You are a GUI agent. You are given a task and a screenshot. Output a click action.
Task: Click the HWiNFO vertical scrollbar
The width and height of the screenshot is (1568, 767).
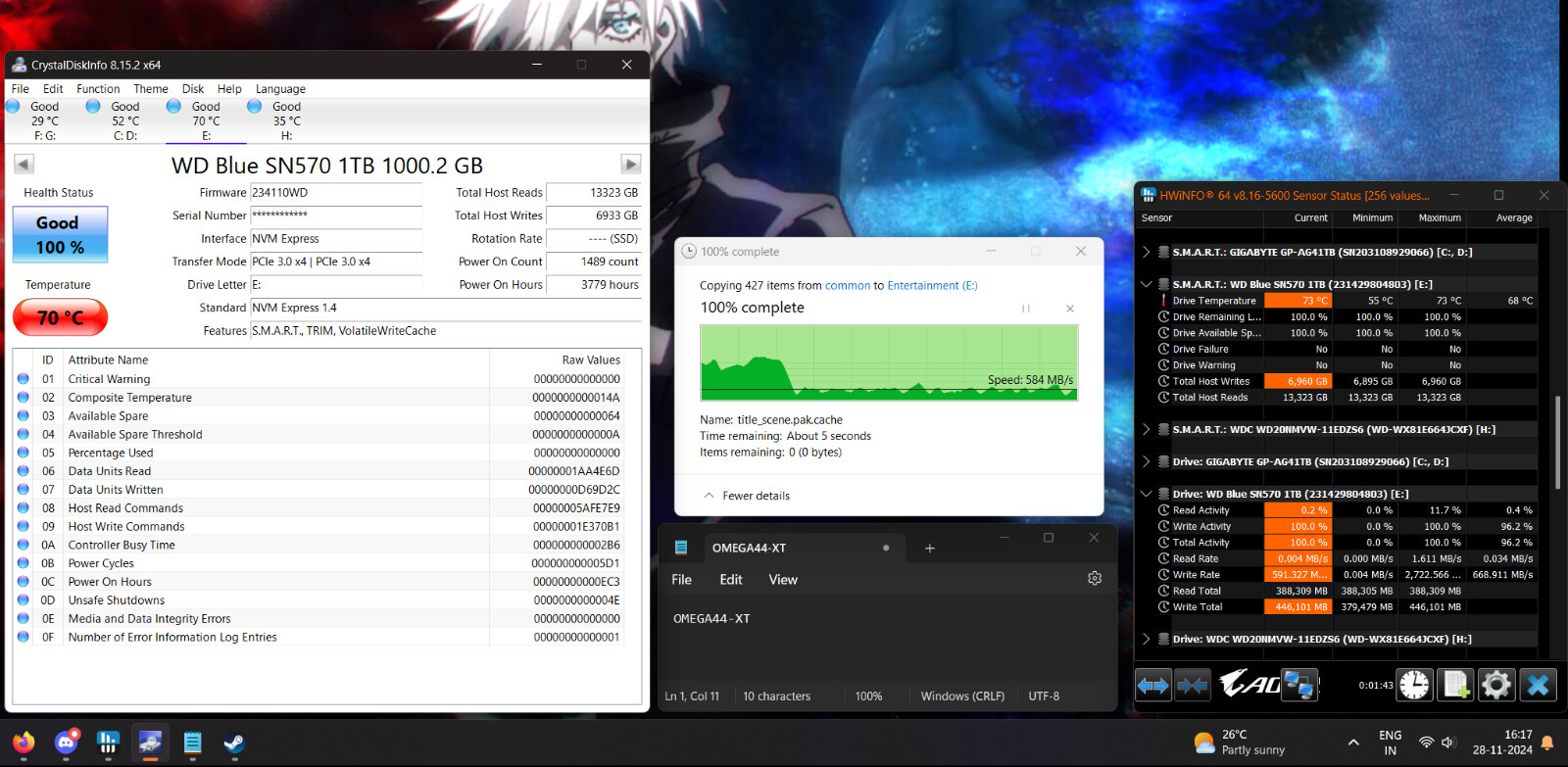pos(1556,443)
